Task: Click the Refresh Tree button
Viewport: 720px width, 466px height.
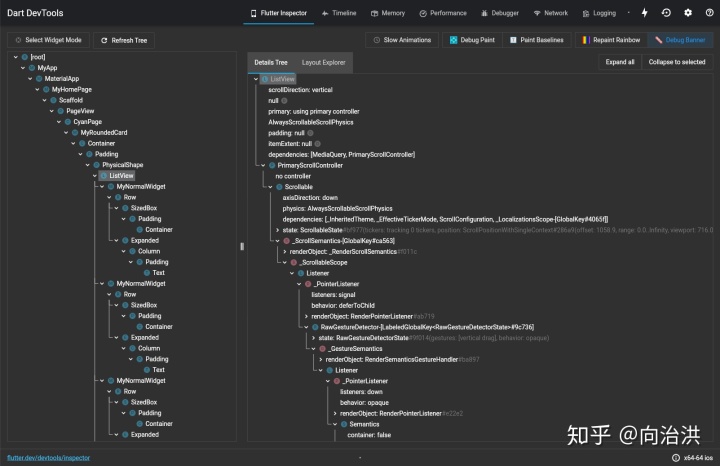Action: [124, 40]
